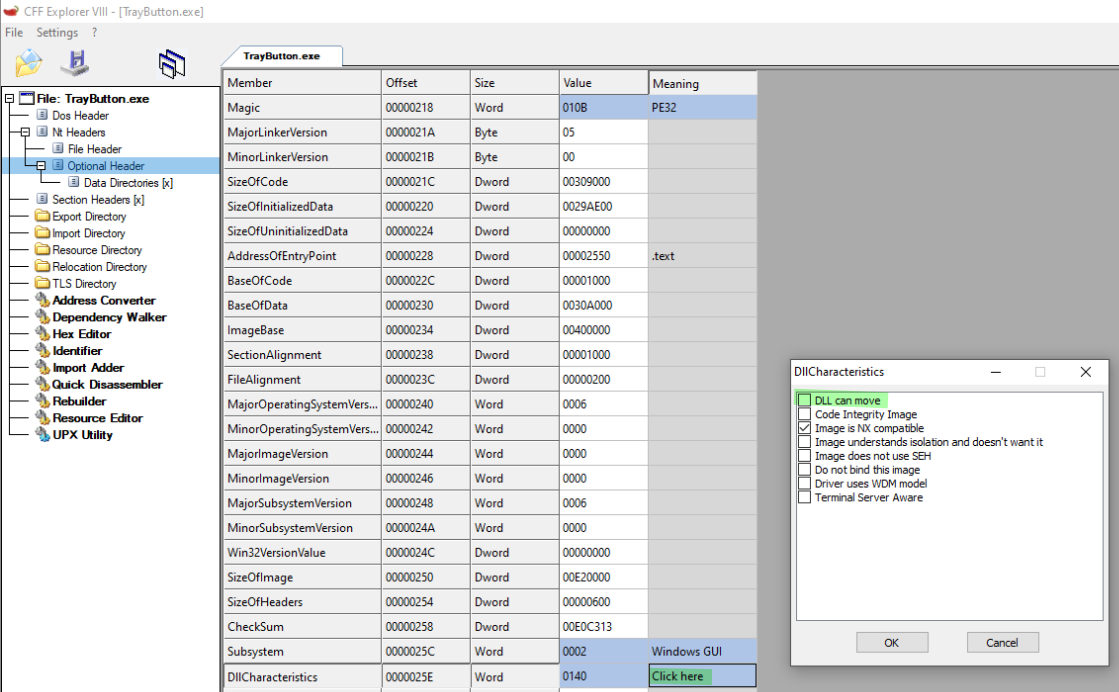This screenshot has height=692, width=1119.
Task: Click the Open file toolbar icon
Action: tap(29, 63)
